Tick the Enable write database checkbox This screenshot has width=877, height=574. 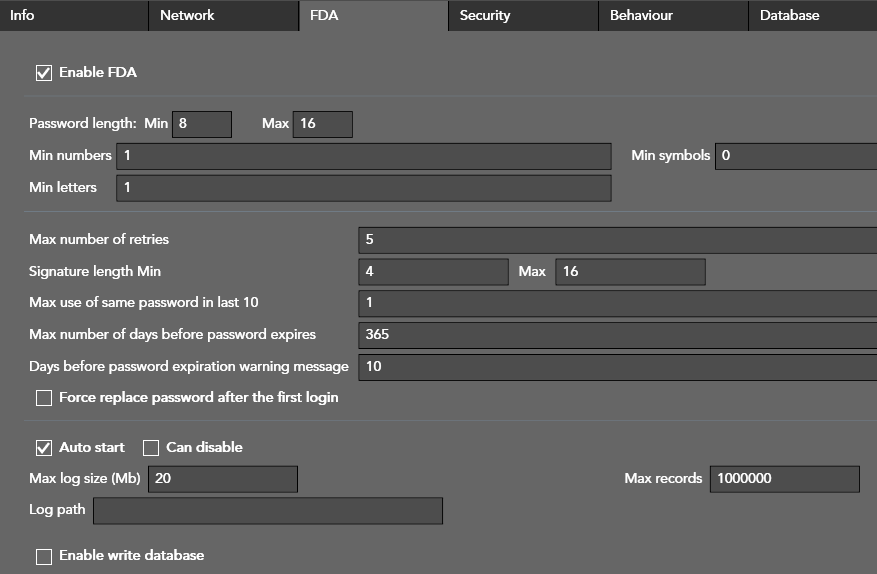44,556
